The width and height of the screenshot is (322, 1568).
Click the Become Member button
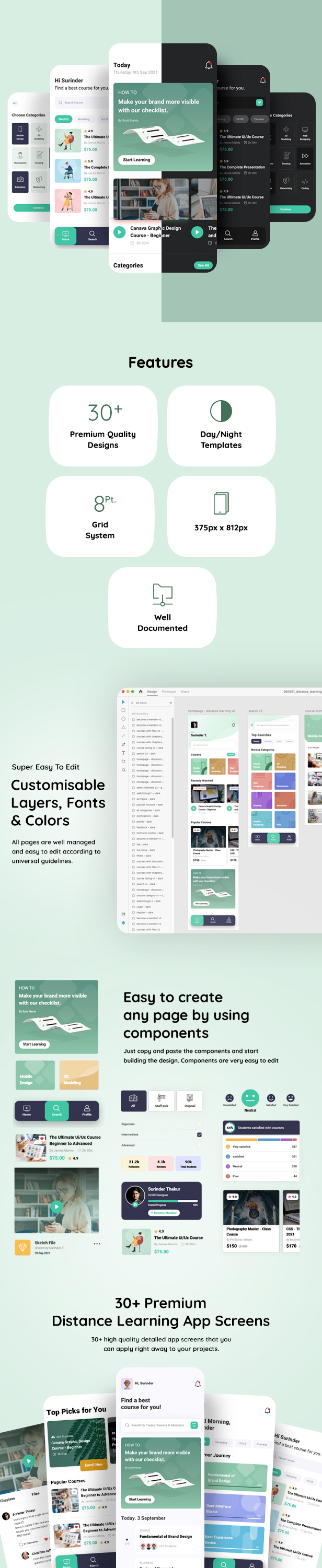(x=163, y=1212)
